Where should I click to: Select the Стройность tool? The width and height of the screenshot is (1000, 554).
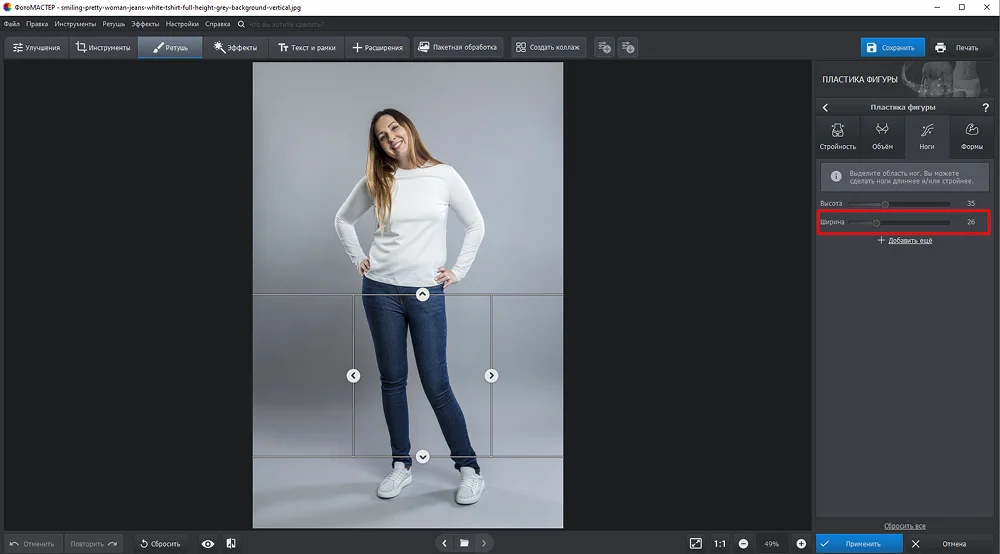point(837,136)
